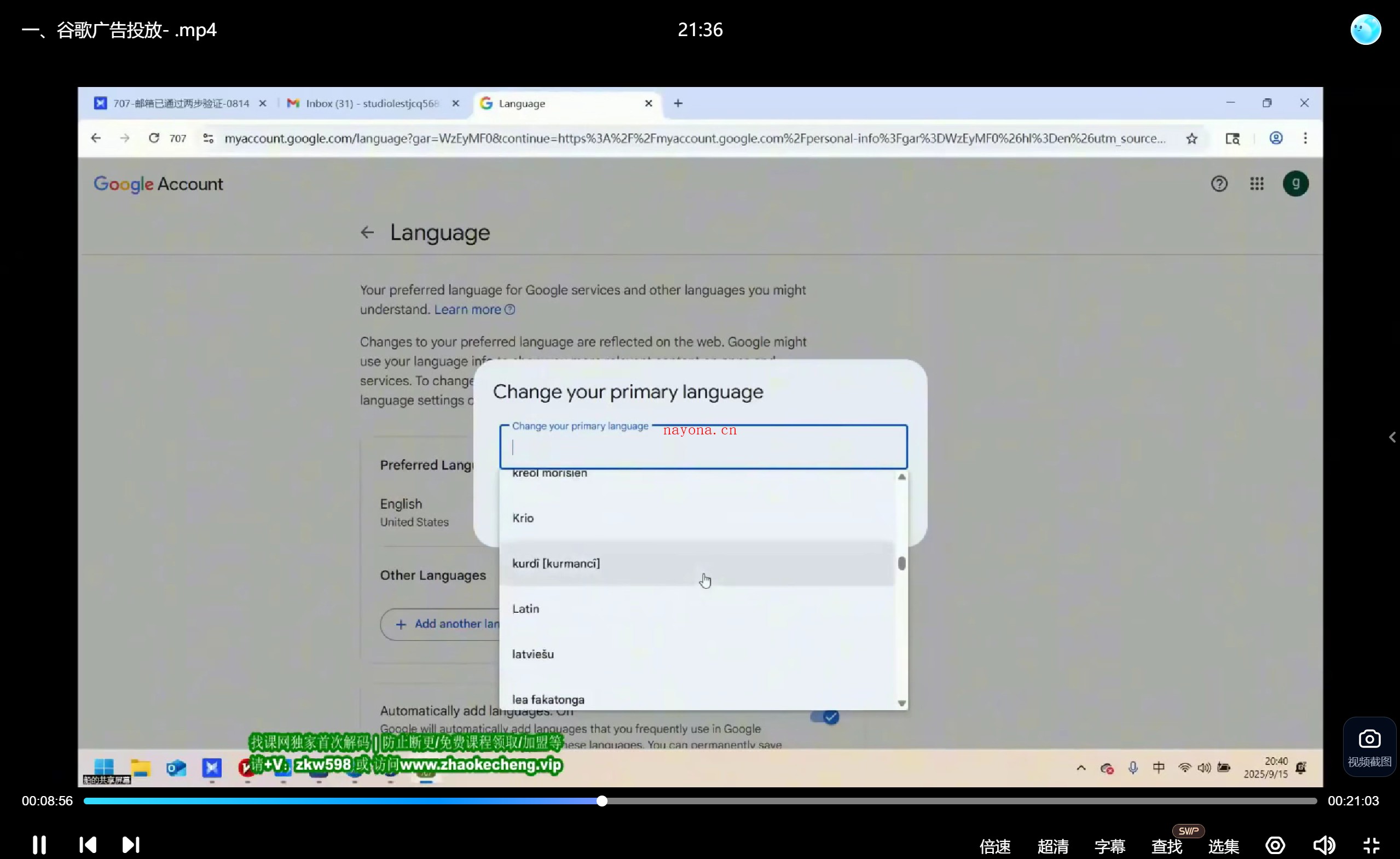Viewport: 1400px width, 859px height.
Task: Open the green 'g' account avatar
Action: 1295,183
